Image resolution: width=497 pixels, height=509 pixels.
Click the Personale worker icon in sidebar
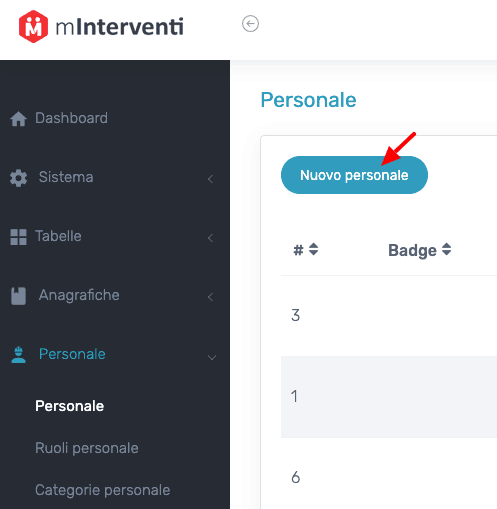[x=18, y=355]
